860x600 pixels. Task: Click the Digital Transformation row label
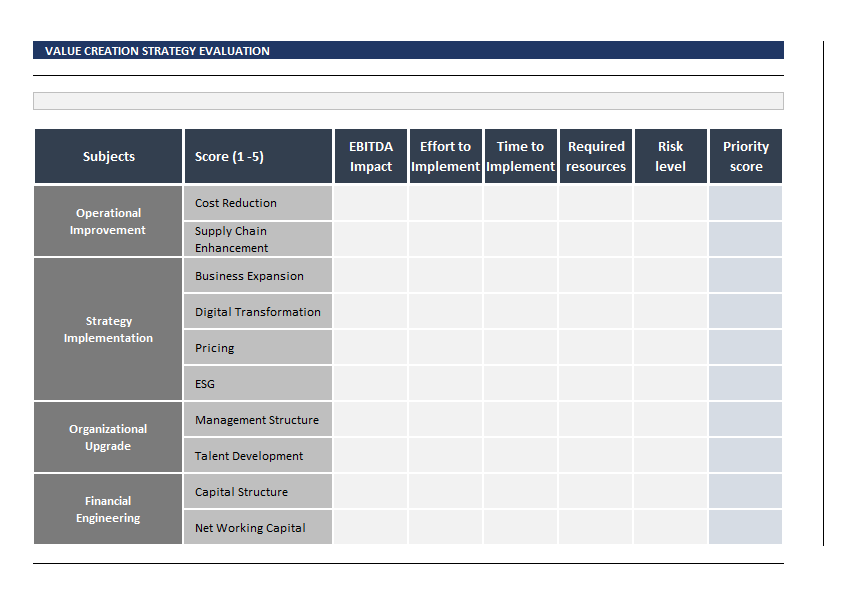click(258, 311)
